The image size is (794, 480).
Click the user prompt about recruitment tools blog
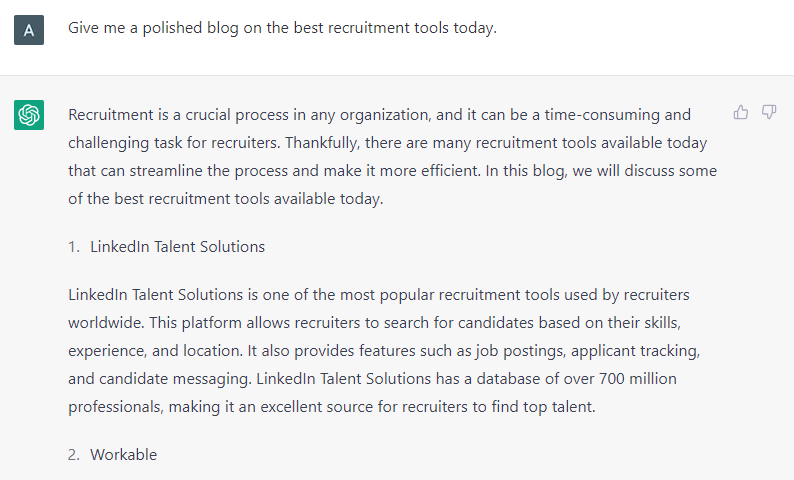click(x=283, y=28)
